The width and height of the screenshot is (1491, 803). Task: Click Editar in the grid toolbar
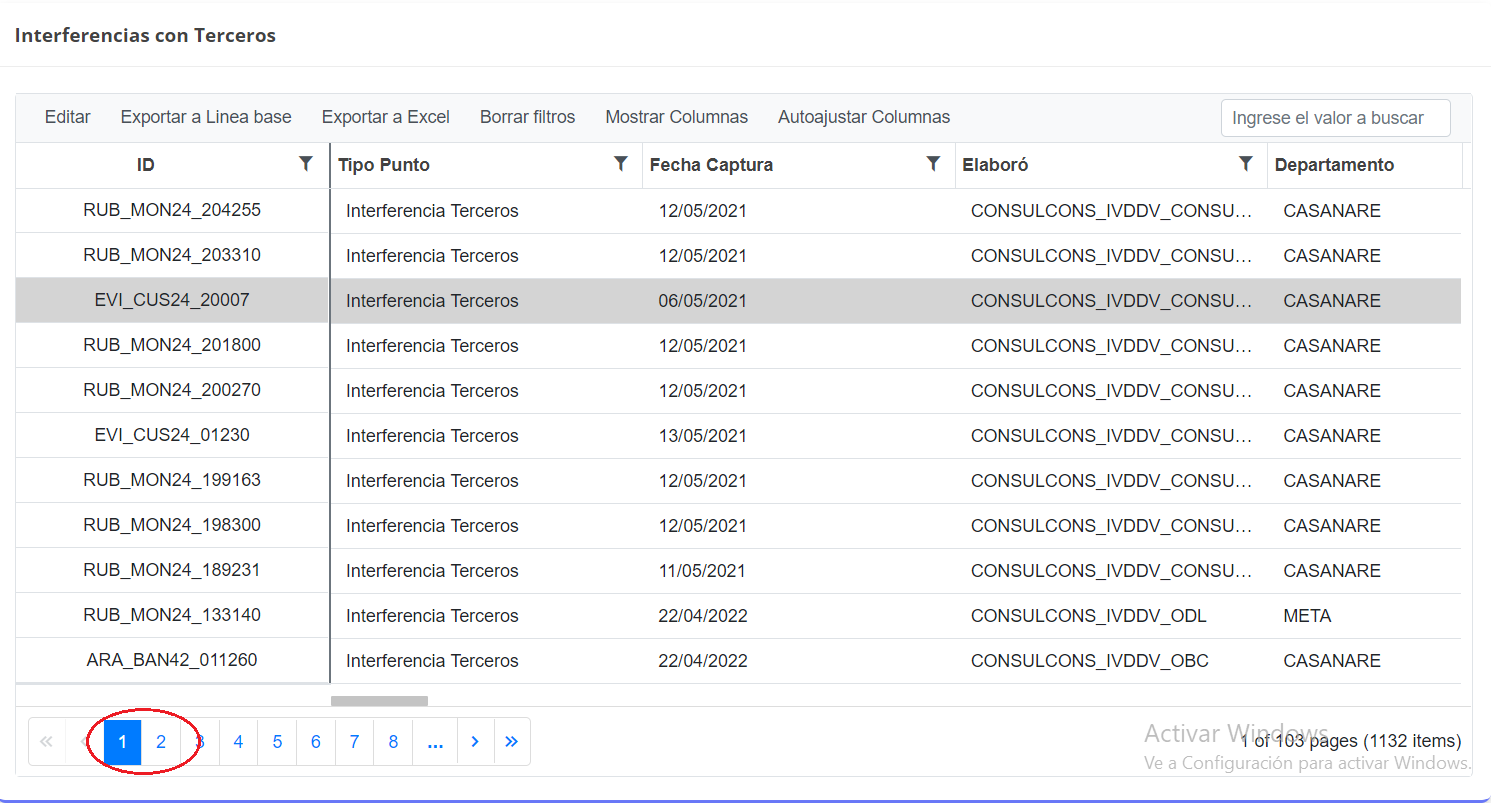pyautogui.click(x=67, y=117)
